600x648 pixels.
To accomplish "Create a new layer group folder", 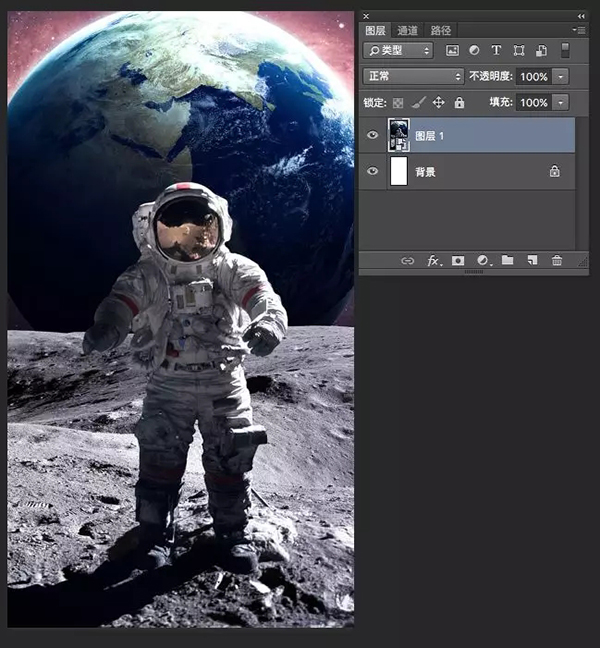I will (507, 260).
